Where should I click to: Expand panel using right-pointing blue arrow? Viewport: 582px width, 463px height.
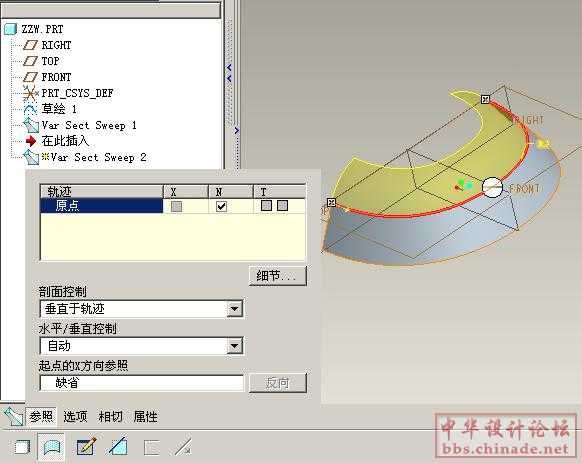tap(236, 130)
